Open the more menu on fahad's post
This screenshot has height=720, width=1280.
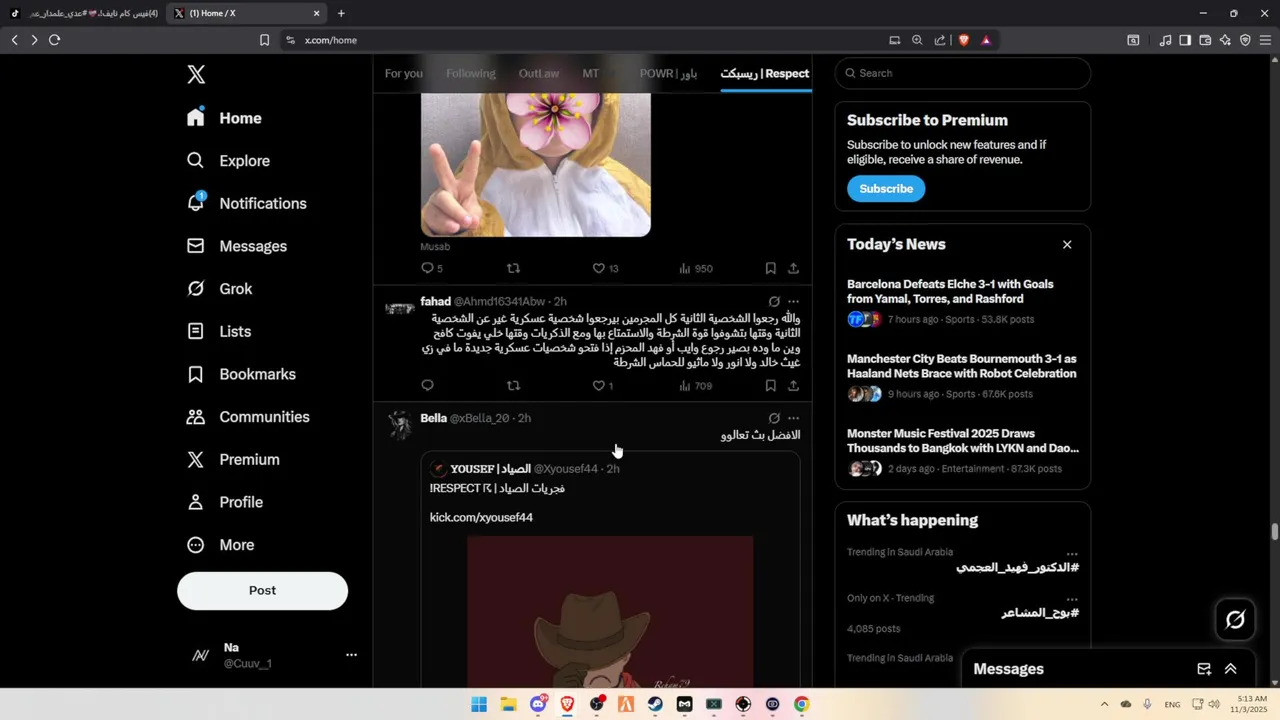coord(793,301)
